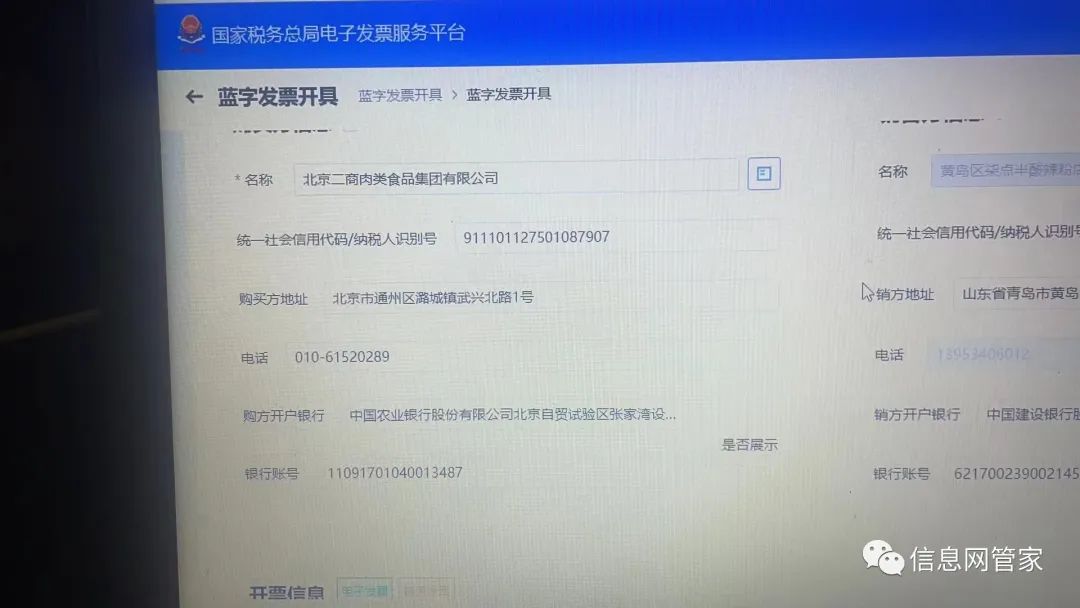
Task: Click the seller 电话 field on right
Action: (x=1004, y=354)
